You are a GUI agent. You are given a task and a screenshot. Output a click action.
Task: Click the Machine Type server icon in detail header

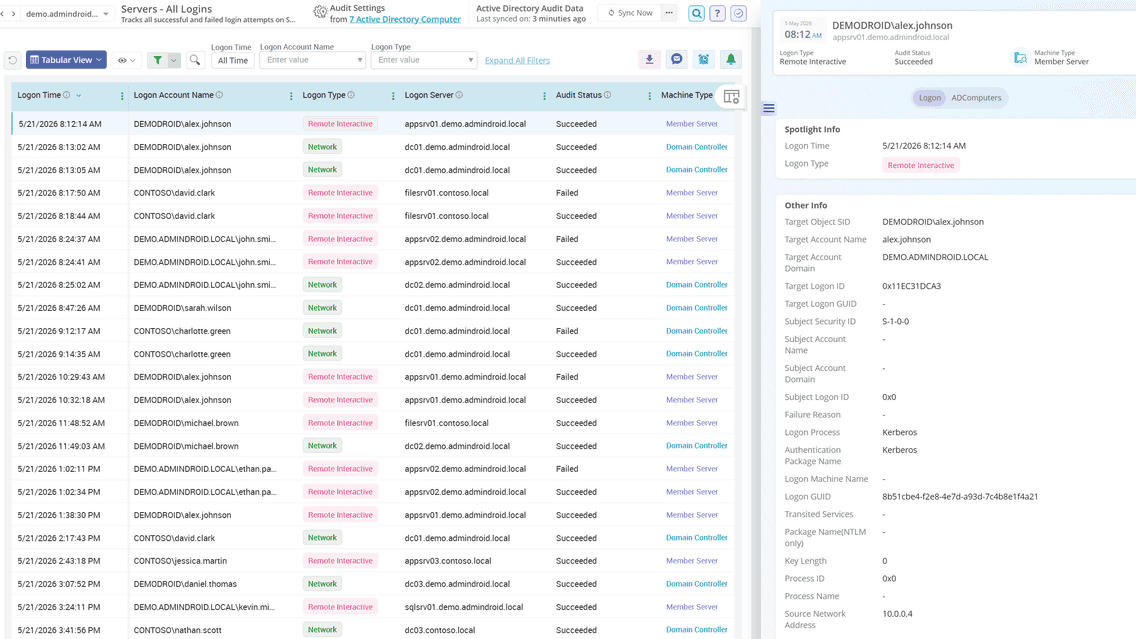tap(1020, 57)
